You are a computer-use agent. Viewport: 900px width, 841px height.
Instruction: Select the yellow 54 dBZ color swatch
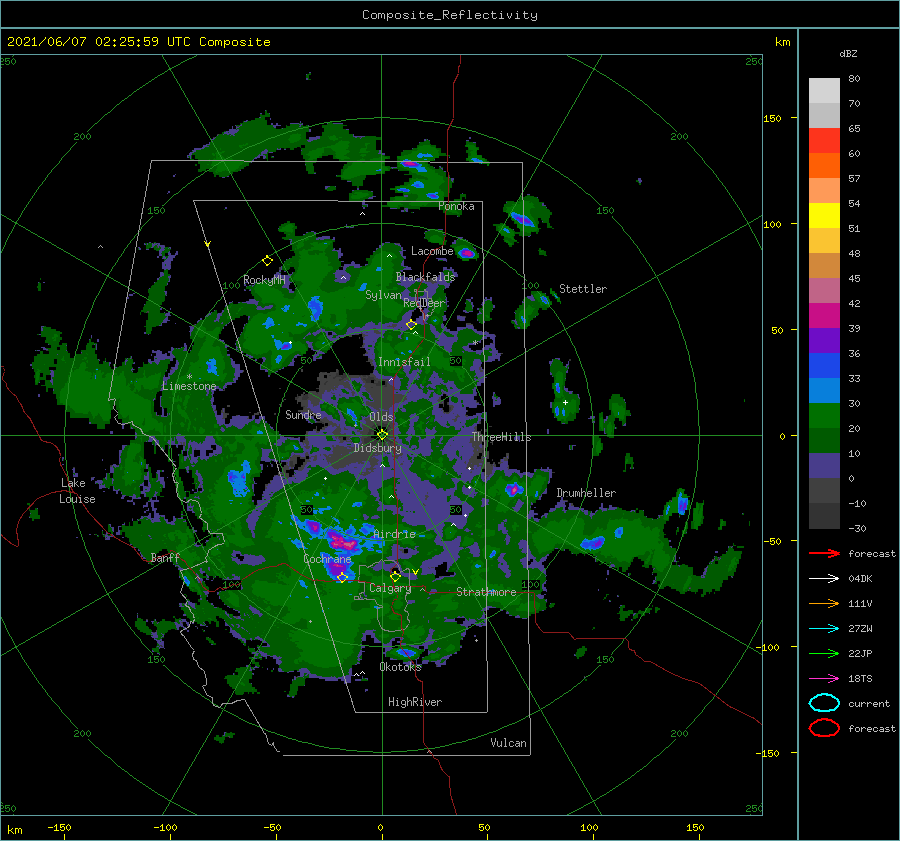coord(824,215)
